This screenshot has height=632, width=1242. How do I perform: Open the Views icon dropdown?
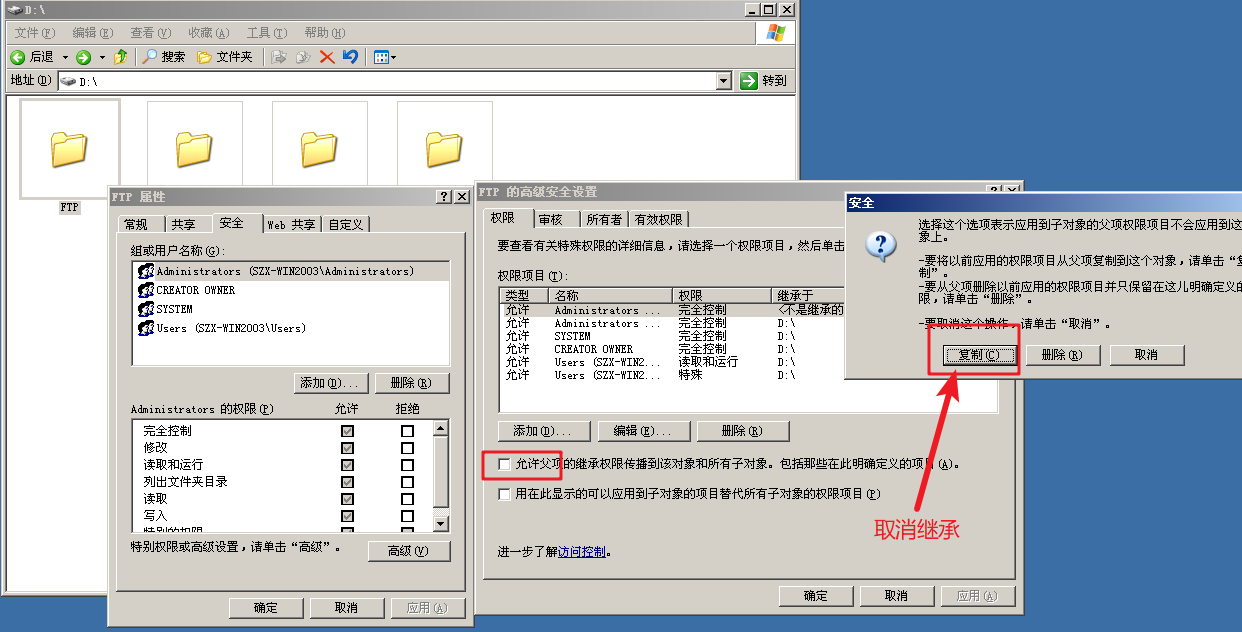(391, 57)
